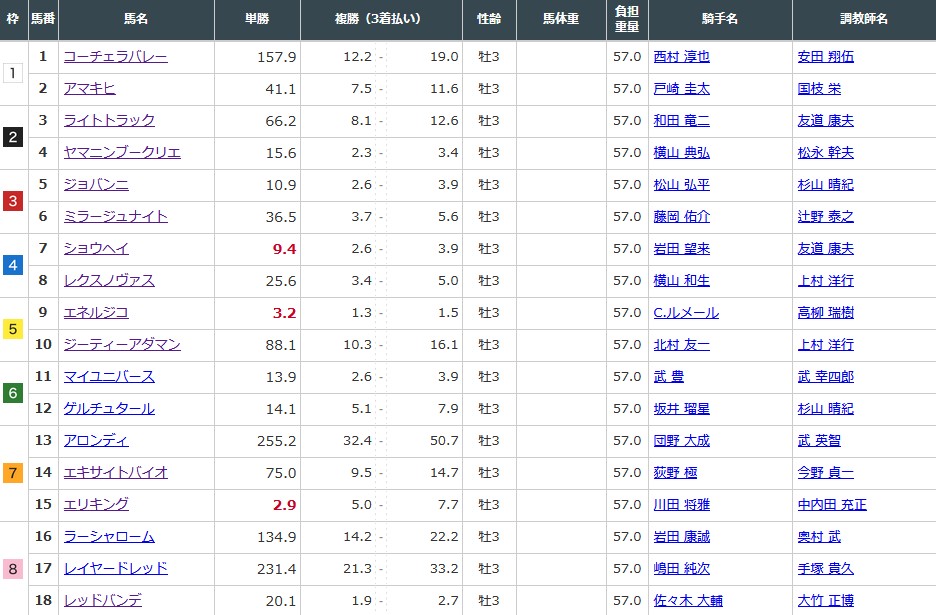Click jockey 川田 将雅 link
936x615 pixels.
680,505
